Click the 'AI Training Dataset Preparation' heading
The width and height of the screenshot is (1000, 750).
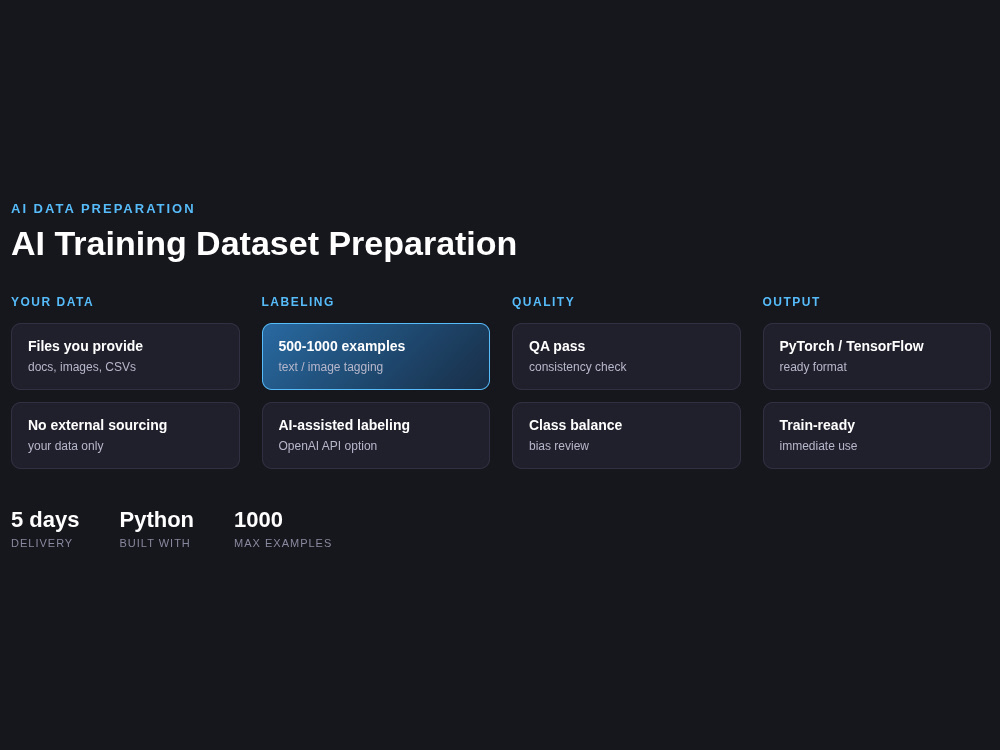[264, 244]
